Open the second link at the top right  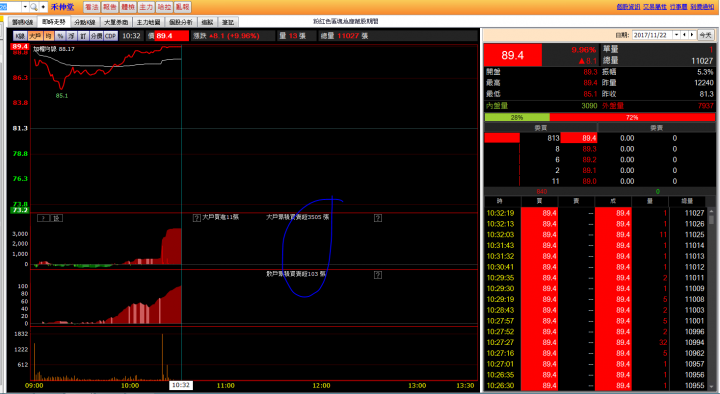(x=655, y=6)
